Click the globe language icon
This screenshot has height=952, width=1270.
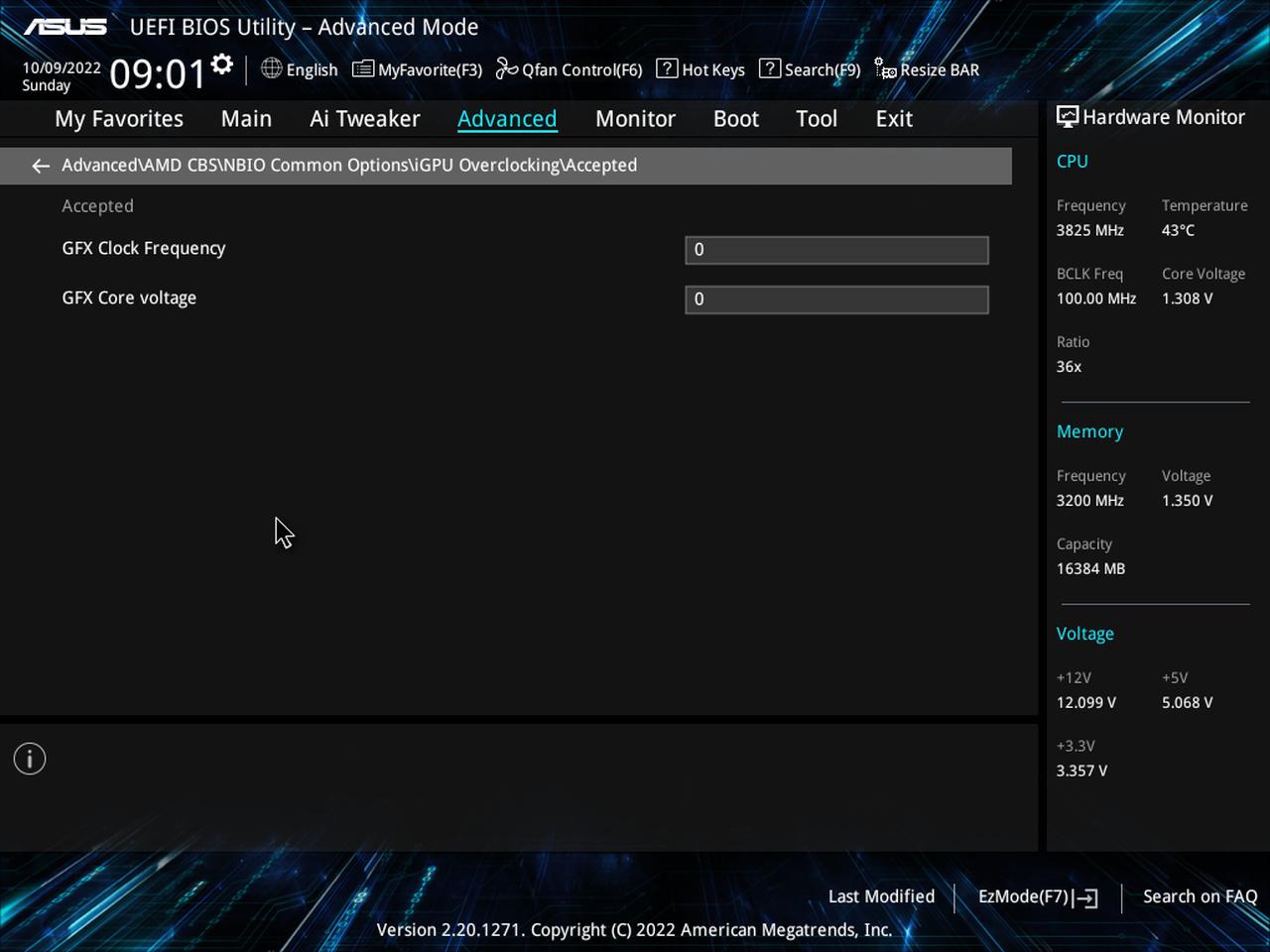point(271,68)
